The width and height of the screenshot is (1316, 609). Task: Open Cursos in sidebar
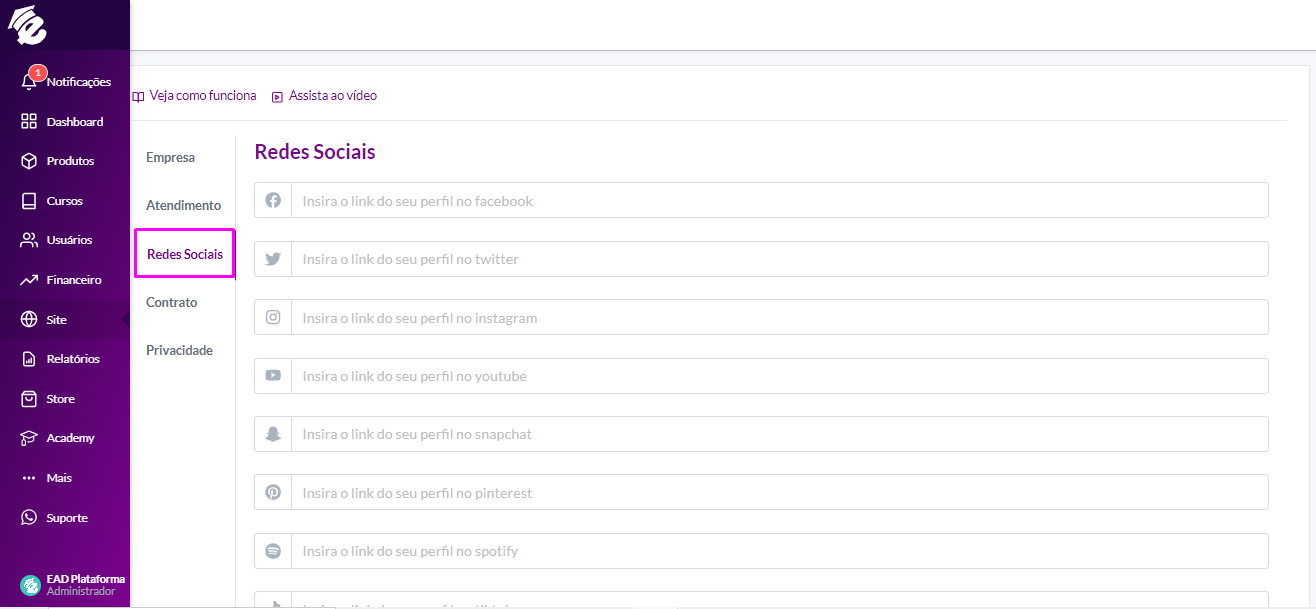coord(65,201)
